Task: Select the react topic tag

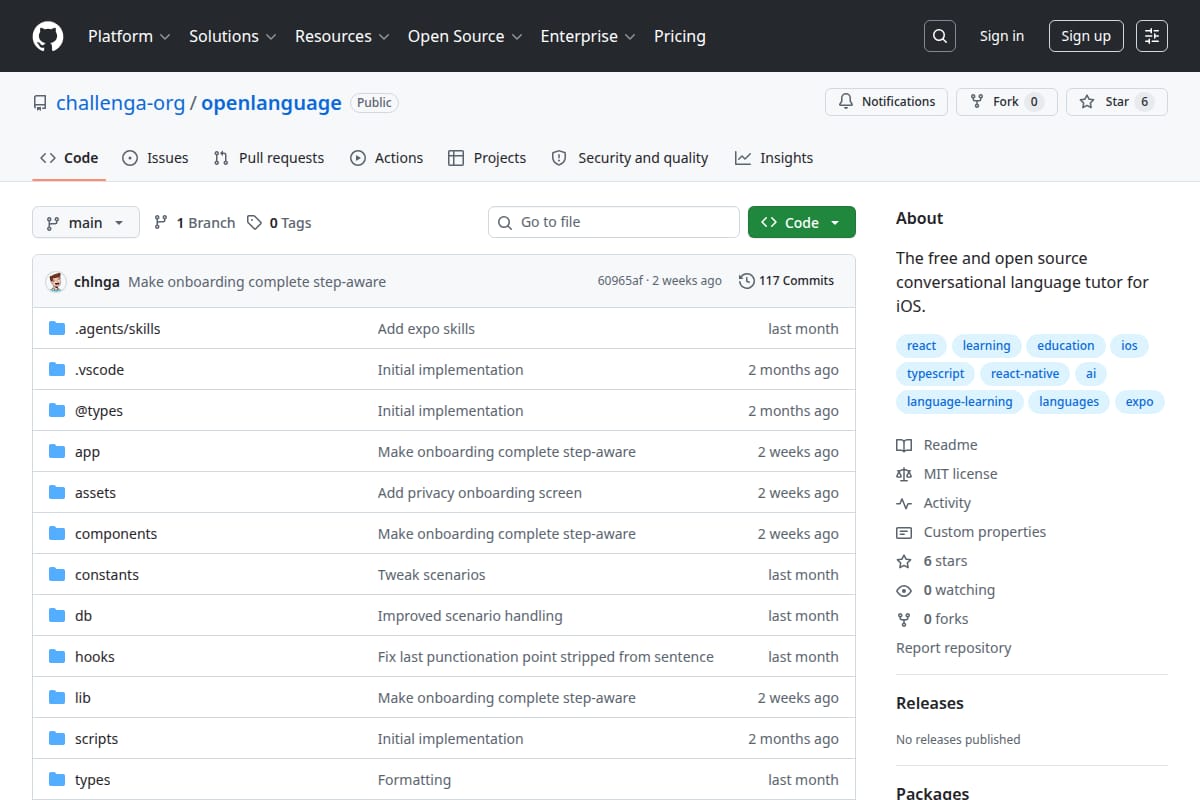Action: point(921,346)
